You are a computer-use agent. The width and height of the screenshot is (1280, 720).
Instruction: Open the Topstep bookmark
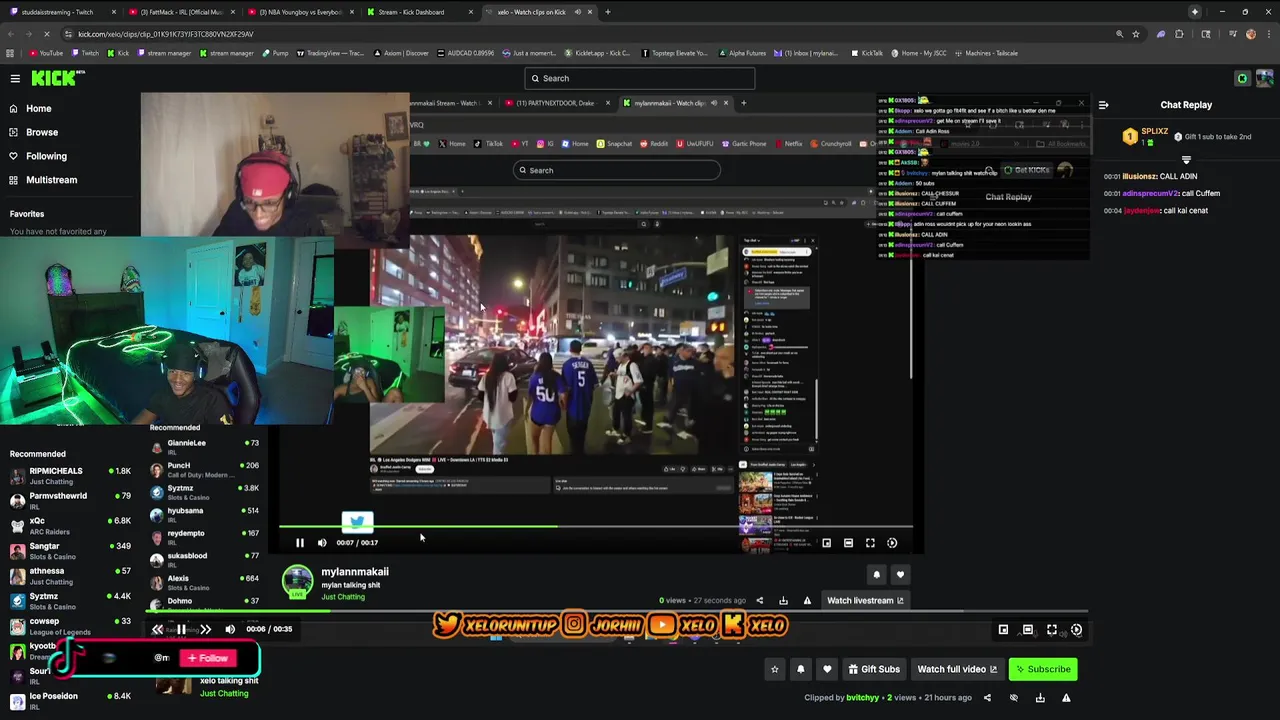(675, 53)
